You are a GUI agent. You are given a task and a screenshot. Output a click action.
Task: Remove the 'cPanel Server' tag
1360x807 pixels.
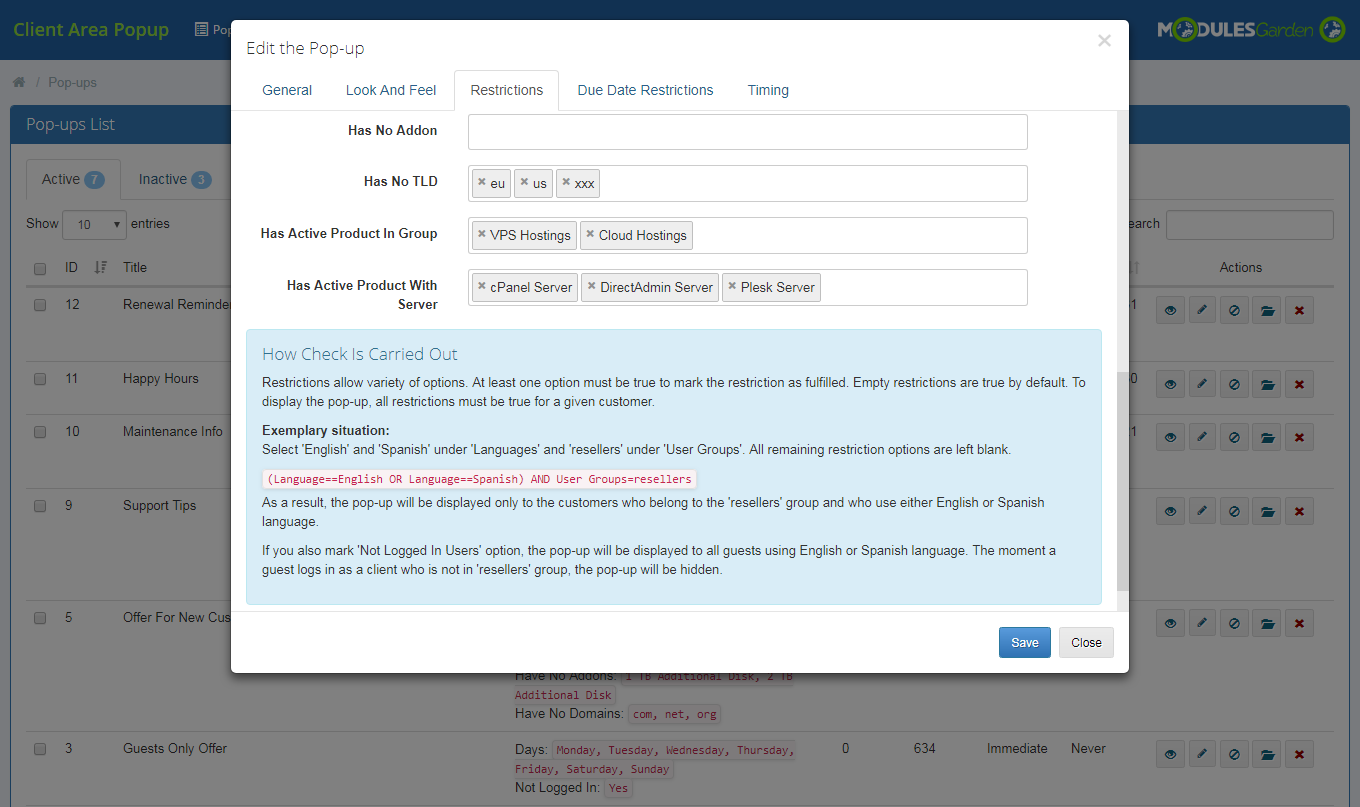482,287
